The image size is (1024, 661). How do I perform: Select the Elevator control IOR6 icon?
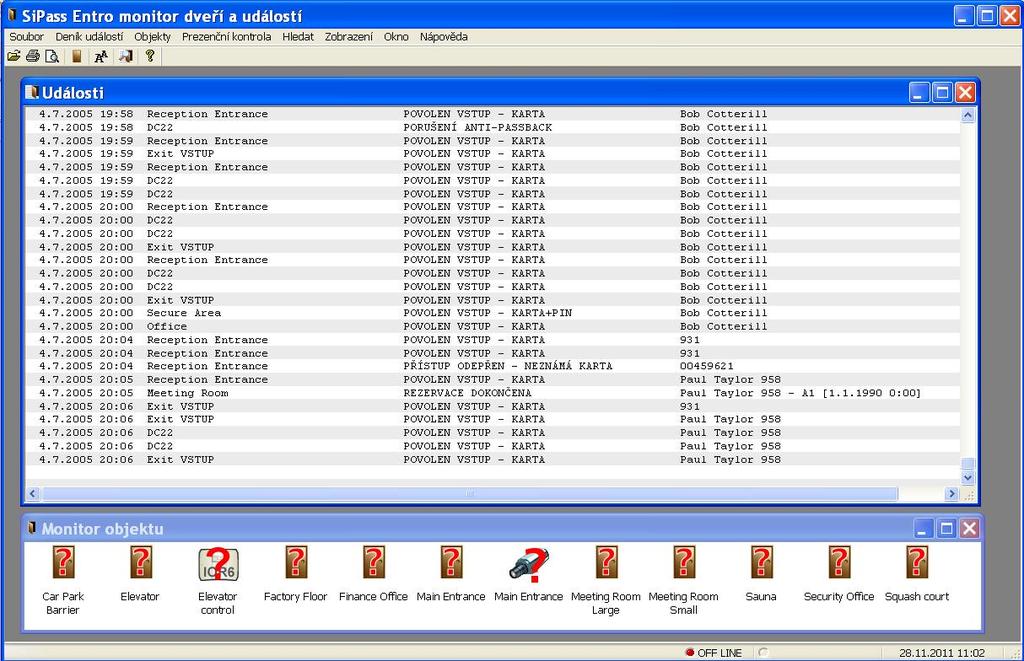pyautogui.click(x=218, y=564)
